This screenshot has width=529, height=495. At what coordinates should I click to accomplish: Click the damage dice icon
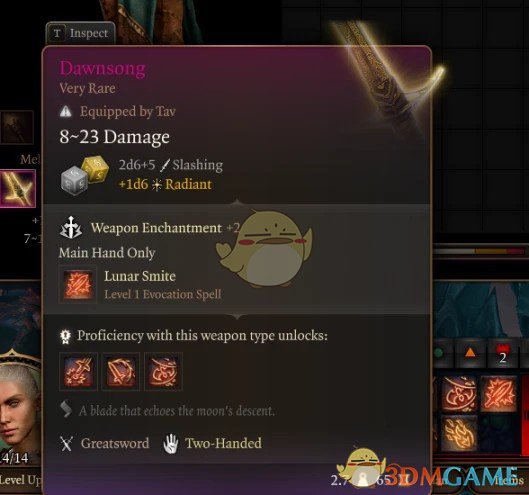tap(85, 175)
